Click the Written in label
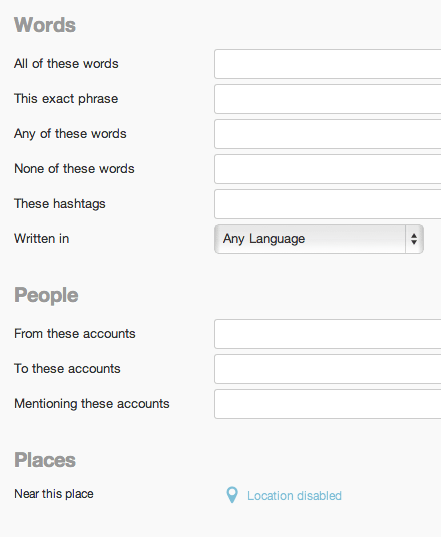 tap(41, 239)
